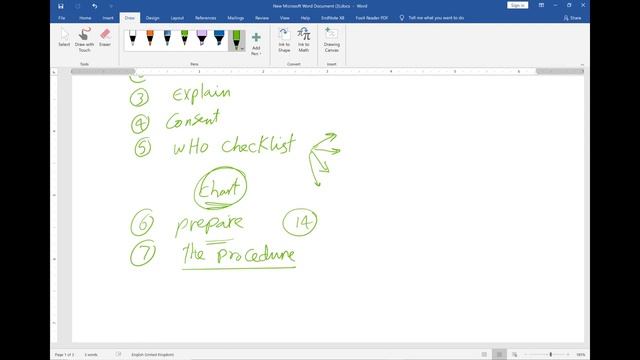
Task: Click the Tell me what you want to do box
Action: click(x=432, y=18)
